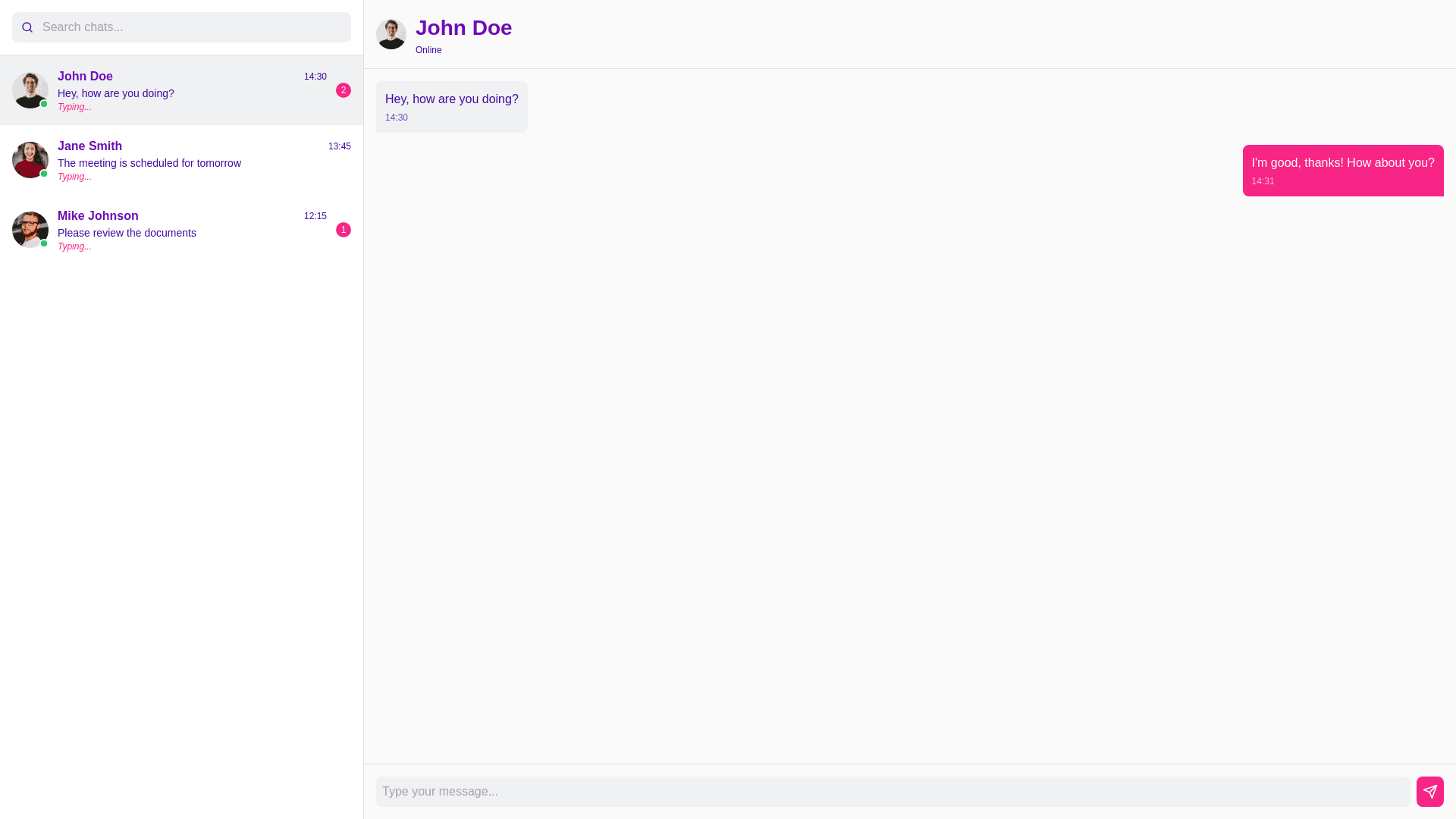The height and width of the screenshot is (819, 1456).
Task: Select the John Doe chat name in list
Action: point(85,77)
